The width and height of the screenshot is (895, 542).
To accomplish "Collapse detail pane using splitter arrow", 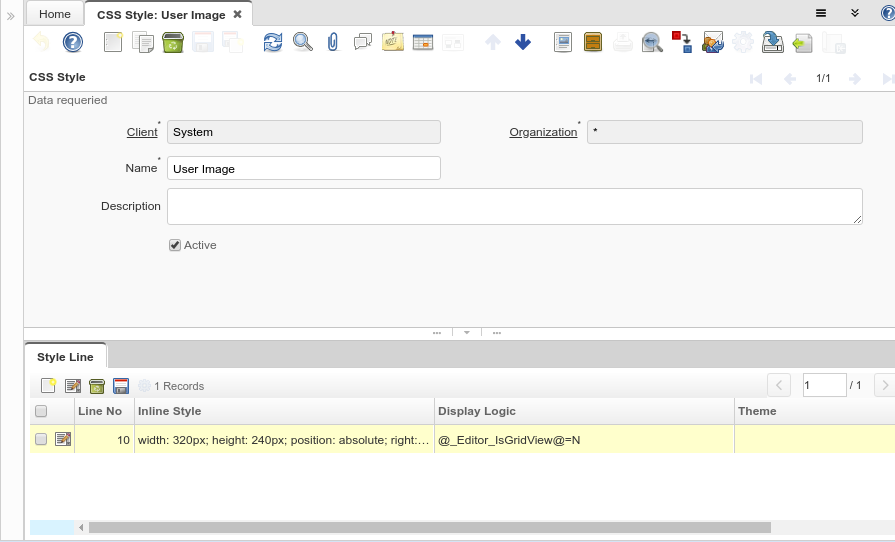I will [x=466, y=332].
